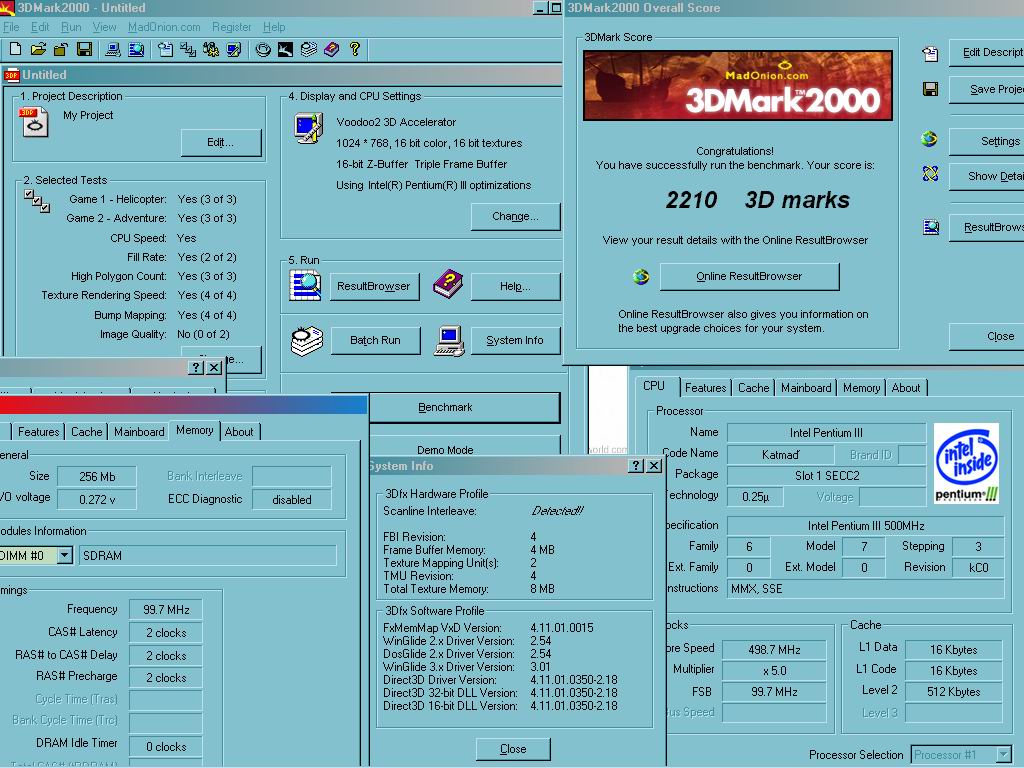The image size is (1024, 768).
Task: Click the globe icon beside Online ResultBrowser
Action: pos(641,277)
